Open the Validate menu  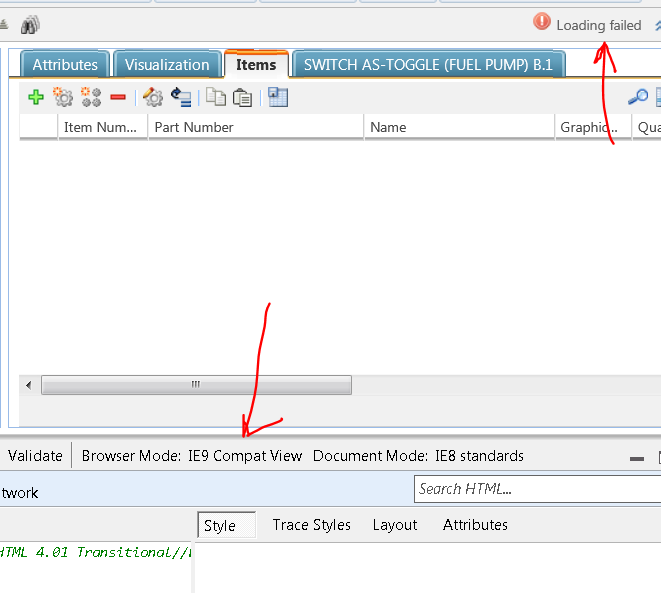pos(35,456)
